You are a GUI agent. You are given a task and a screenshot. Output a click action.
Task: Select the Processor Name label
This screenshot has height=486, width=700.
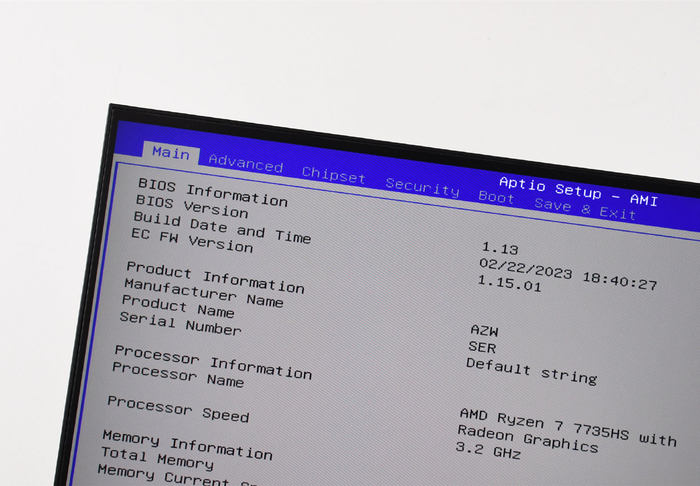point(178,375)
